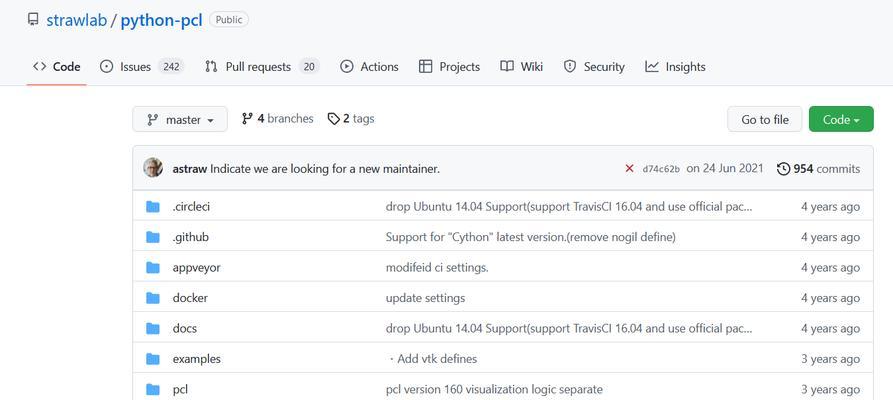Viewport: 893px width, 400px height.
Task: Click the red failed build status X
Action: tap(629, 169)
